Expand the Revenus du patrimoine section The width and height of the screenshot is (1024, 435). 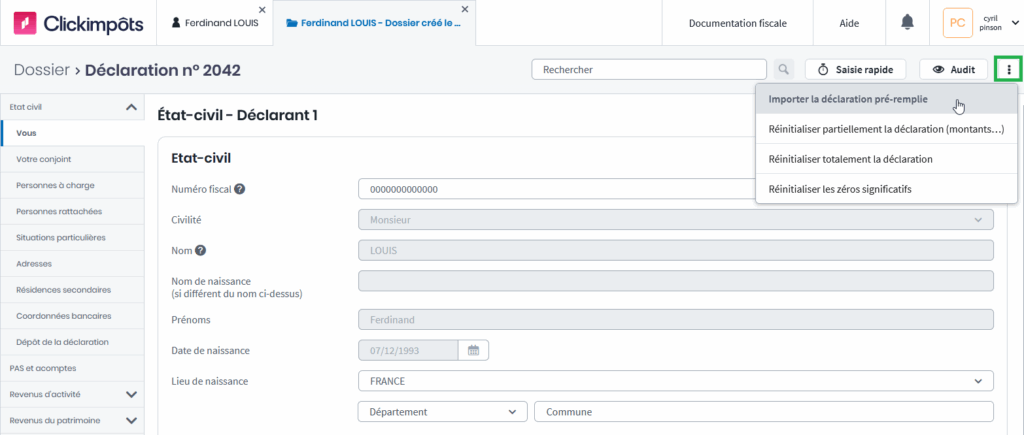[131, 420]
